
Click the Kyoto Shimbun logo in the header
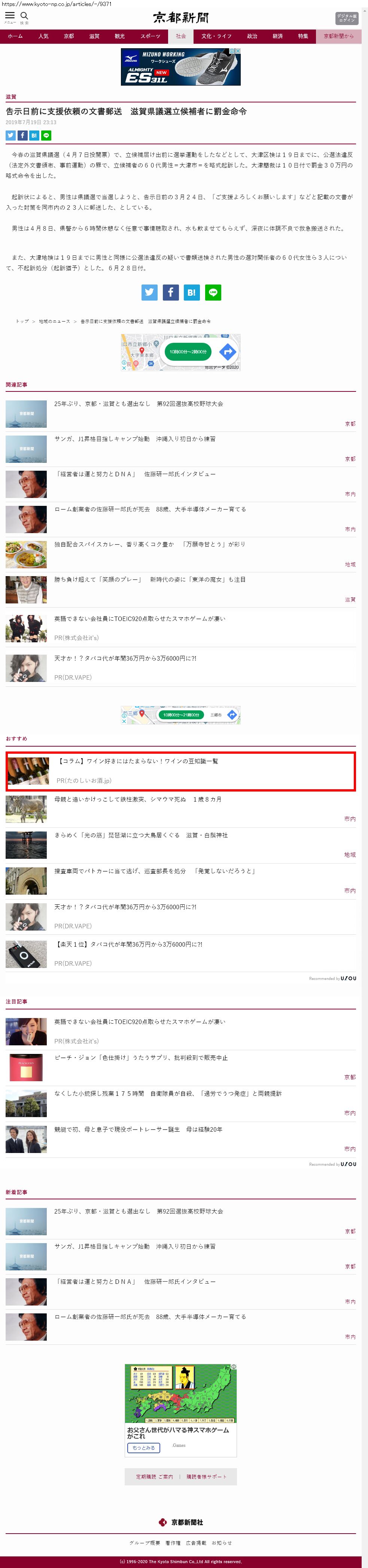pos(180,18)
